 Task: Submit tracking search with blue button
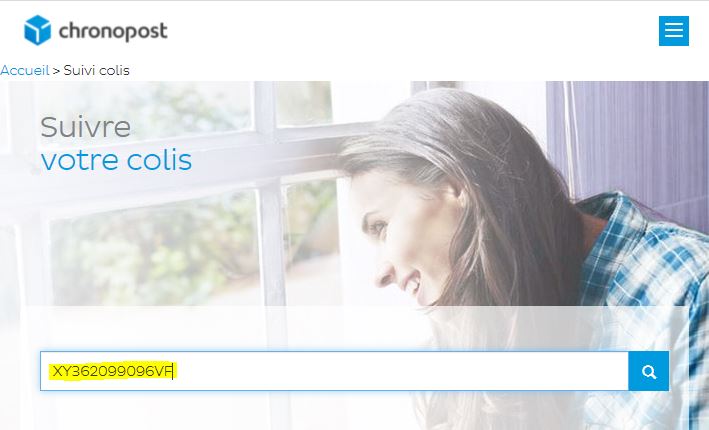tap(649, 371)
